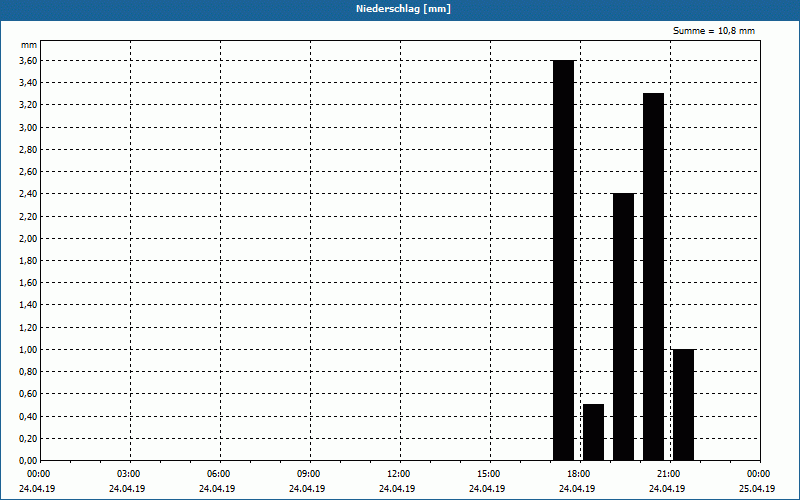
Task: Click the 0,80 y-axis label
Action: [x=28, y=371]
